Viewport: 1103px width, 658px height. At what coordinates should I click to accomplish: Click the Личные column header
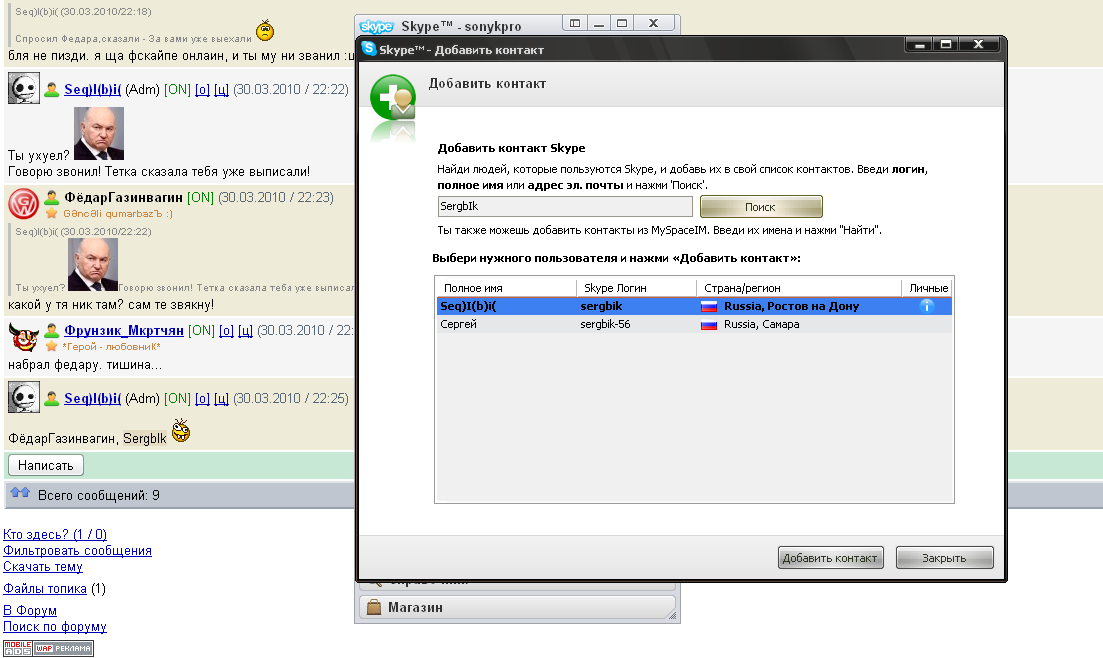point(928,288)
